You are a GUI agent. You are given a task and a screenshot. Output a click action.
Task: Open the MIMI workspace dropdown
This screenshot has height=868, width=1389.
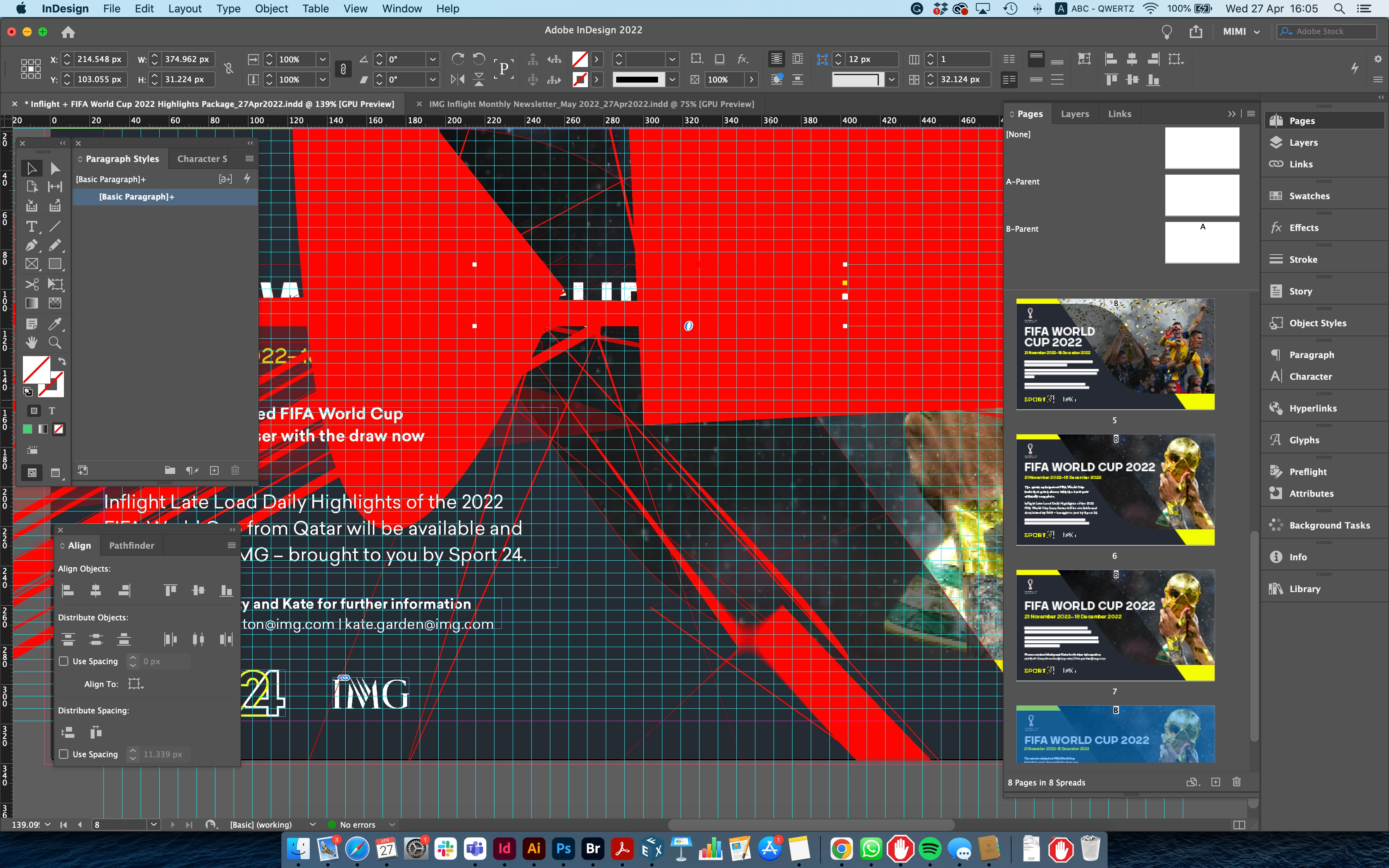pyautogui.click(x=1241, y=31)
